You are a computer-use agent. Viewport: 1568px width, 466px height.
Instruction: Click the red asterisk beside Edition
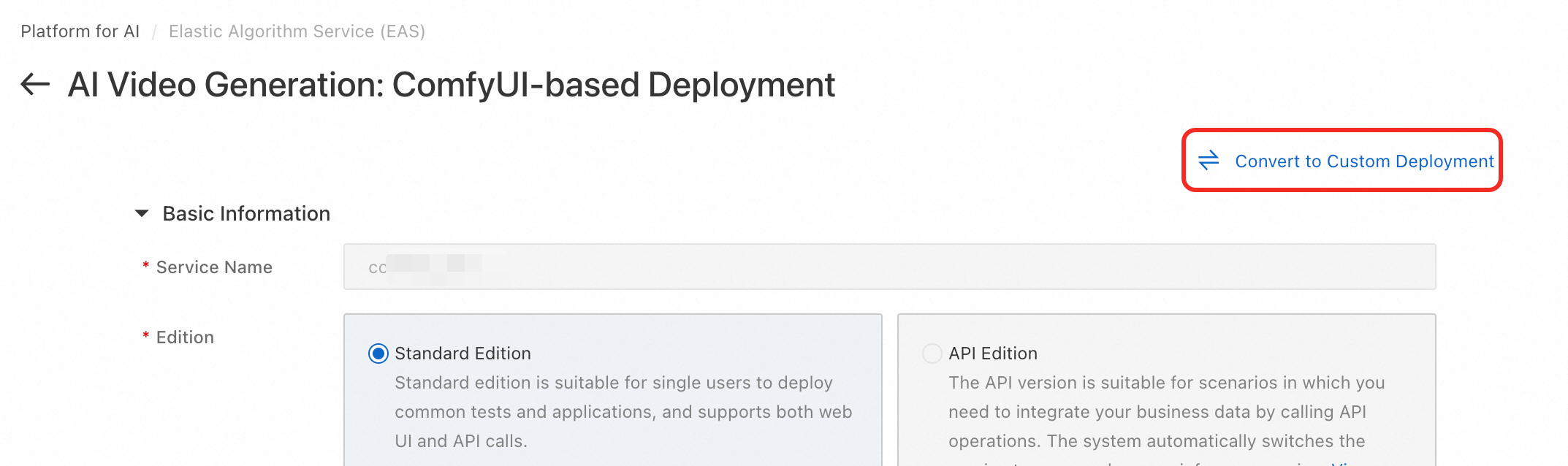coord(146,336)
